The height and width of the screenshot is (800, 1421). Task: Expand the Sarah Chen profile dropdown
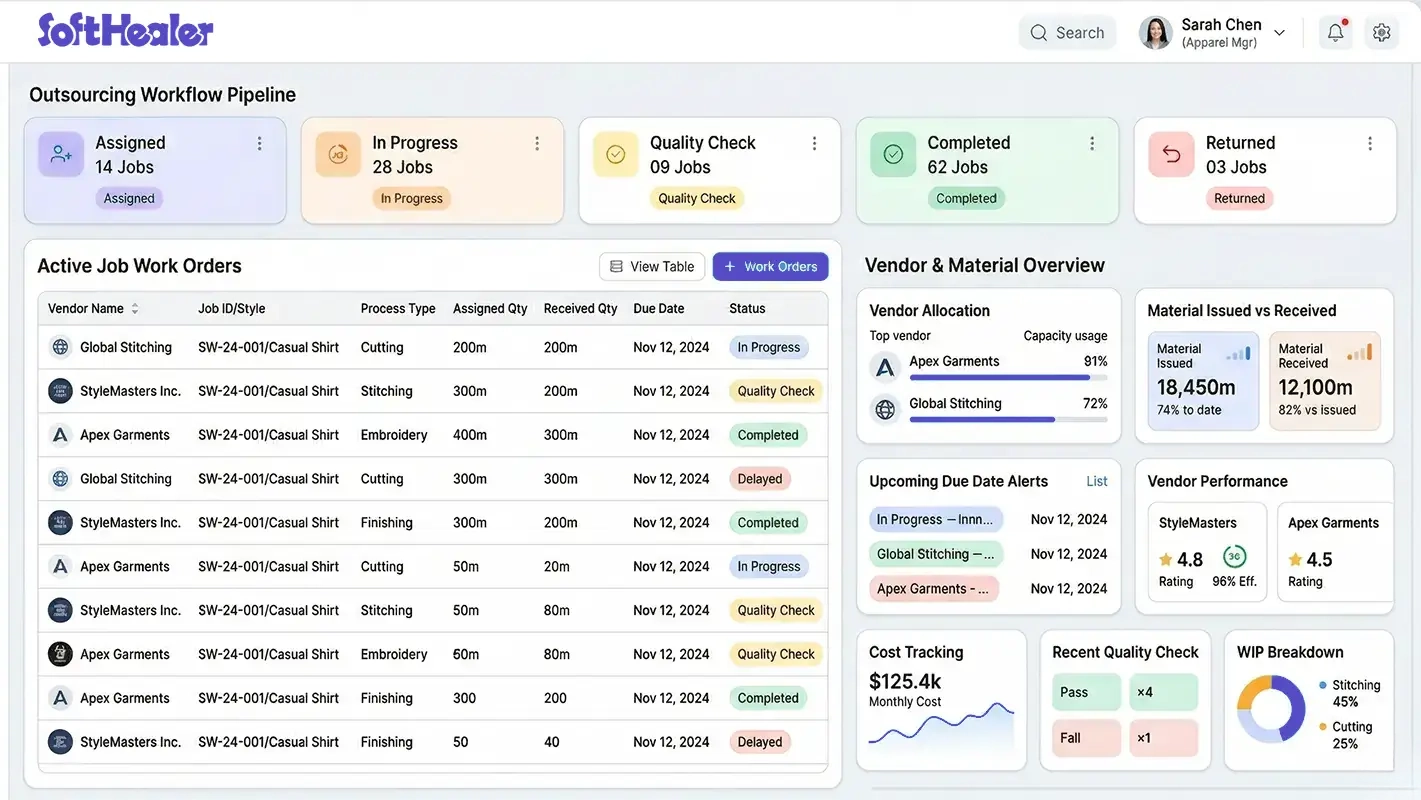pyautogui.click(x=1279, y=31)
